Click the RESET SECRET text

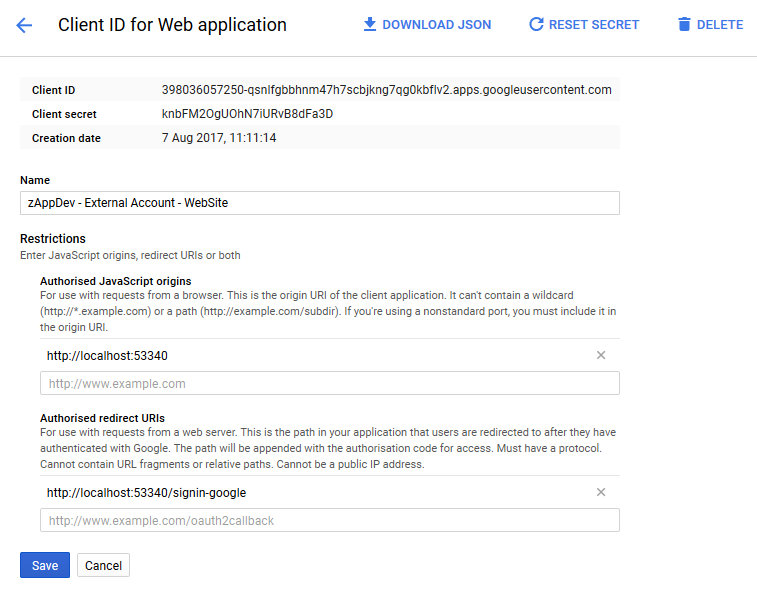coord(594,25)
